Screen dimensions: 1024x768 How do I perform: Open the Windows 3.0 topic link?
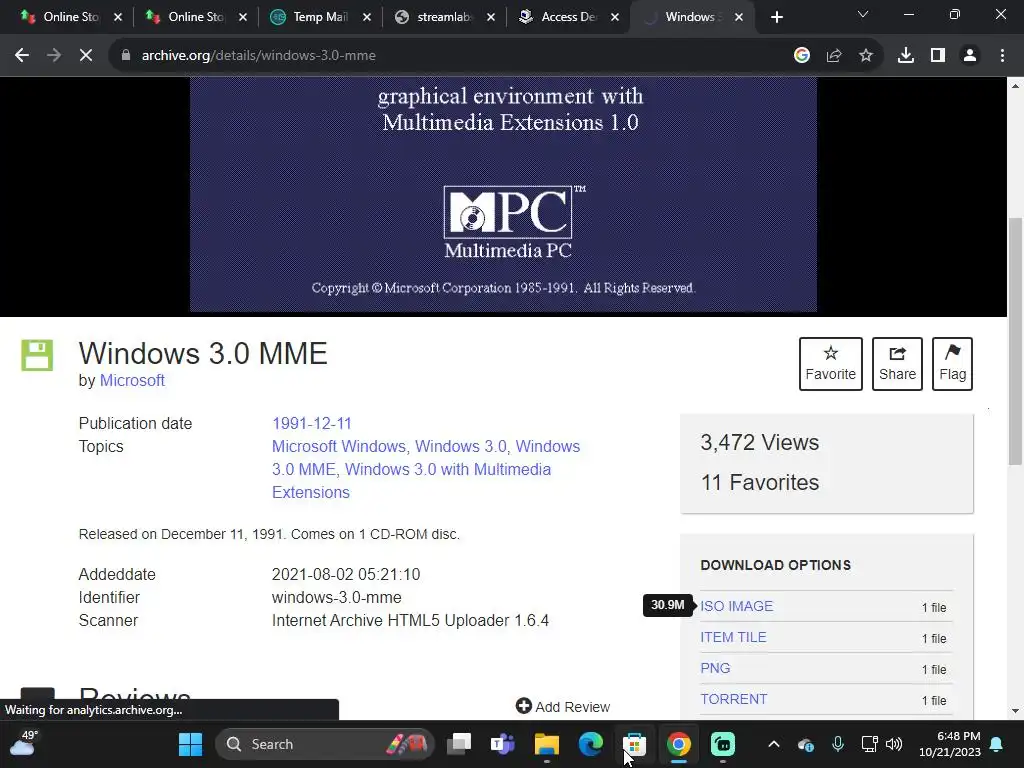(460, 446)
